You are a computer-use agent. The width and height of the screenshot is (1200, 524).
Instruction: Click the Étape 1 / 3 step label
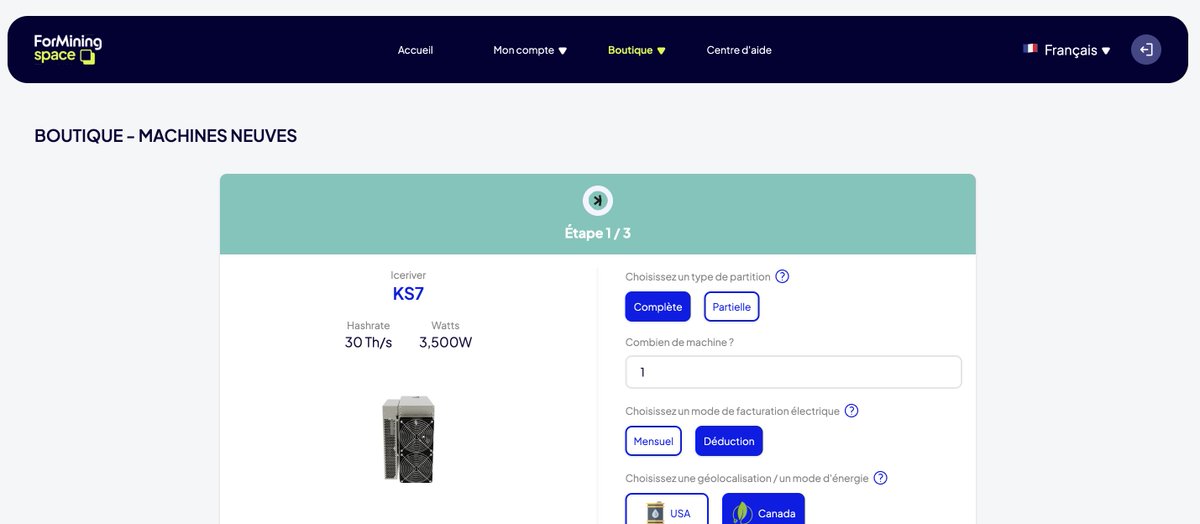[x=598, y=233]
